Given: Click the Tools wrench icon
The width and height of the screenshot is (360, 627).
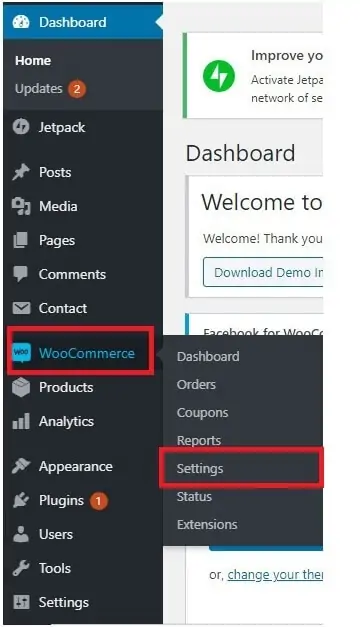Looking at the screenshot, I should pyautogui.click(x=21, y=568).
